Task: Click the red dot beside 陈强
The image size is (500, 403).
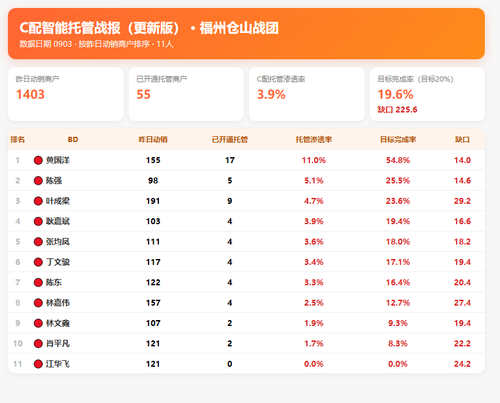Action: click(38, 181)
